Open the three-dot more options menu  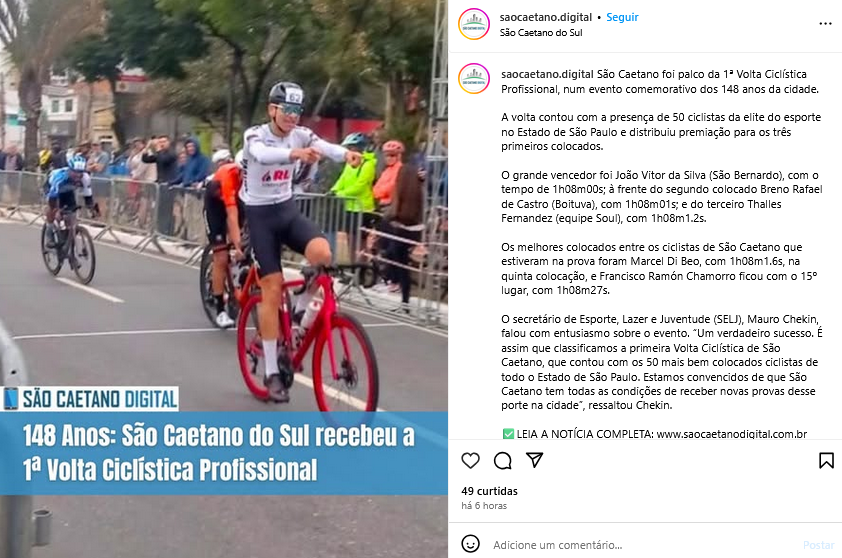[825, 24]
